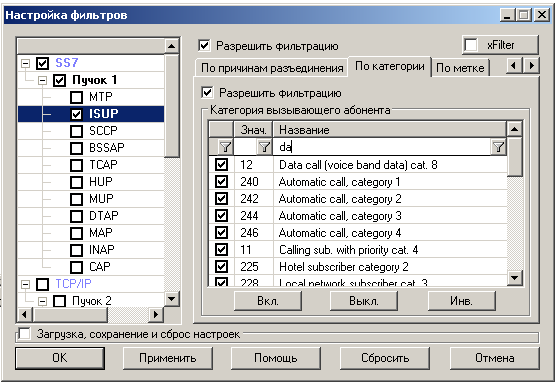This screenshot has height=383, width=555.
Task: Open help via Помощь button
Action: 276,358
